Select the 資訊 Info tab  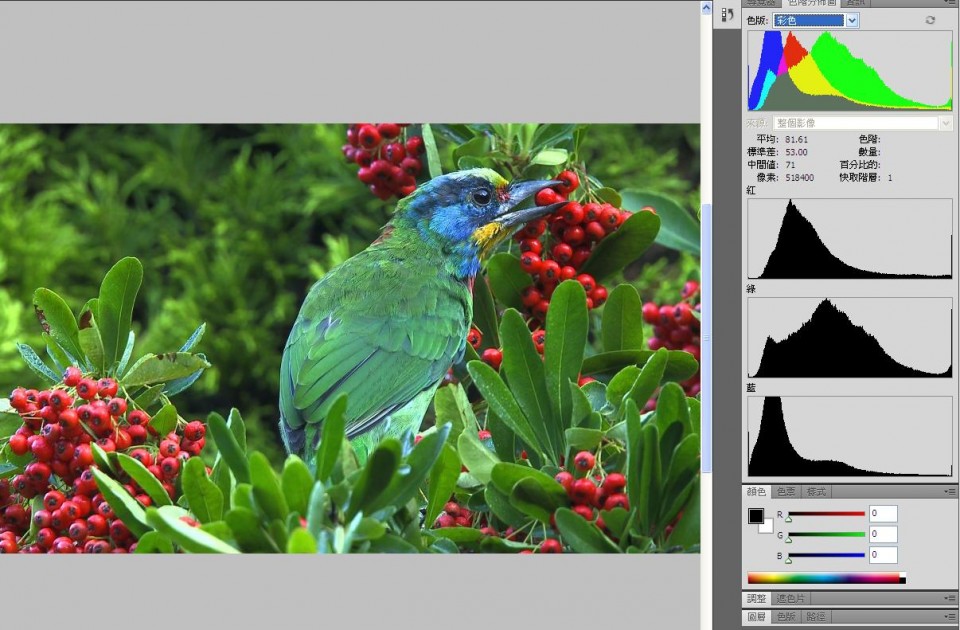pyautogui.click(x=855, y=3)
